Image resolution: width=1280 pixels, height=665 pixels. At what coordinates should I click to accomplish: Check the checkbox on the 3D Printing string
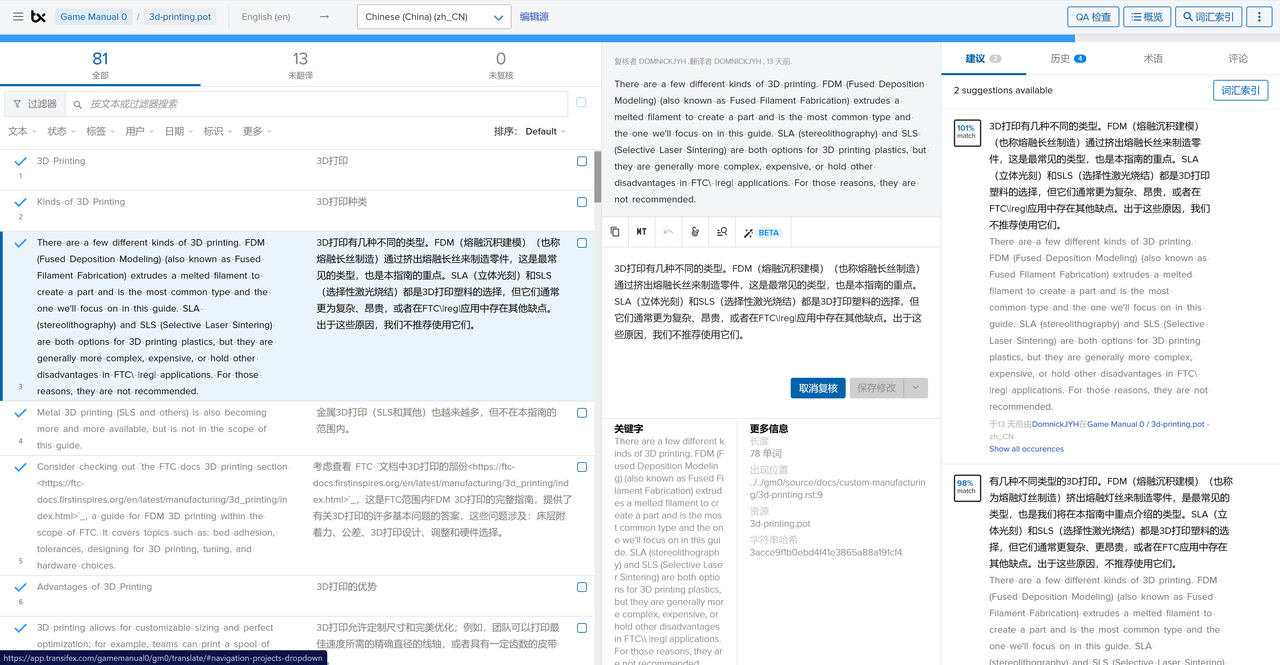(x=581, y=161)
